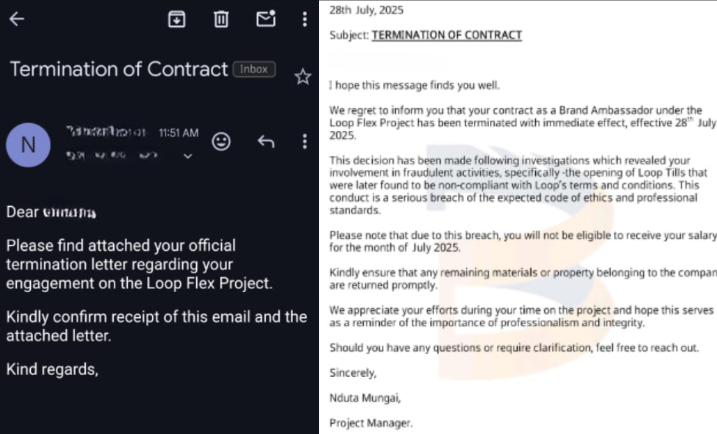717x434 pixels.
Task: Reply using the curved arrow icon
Action: point(265,141)
